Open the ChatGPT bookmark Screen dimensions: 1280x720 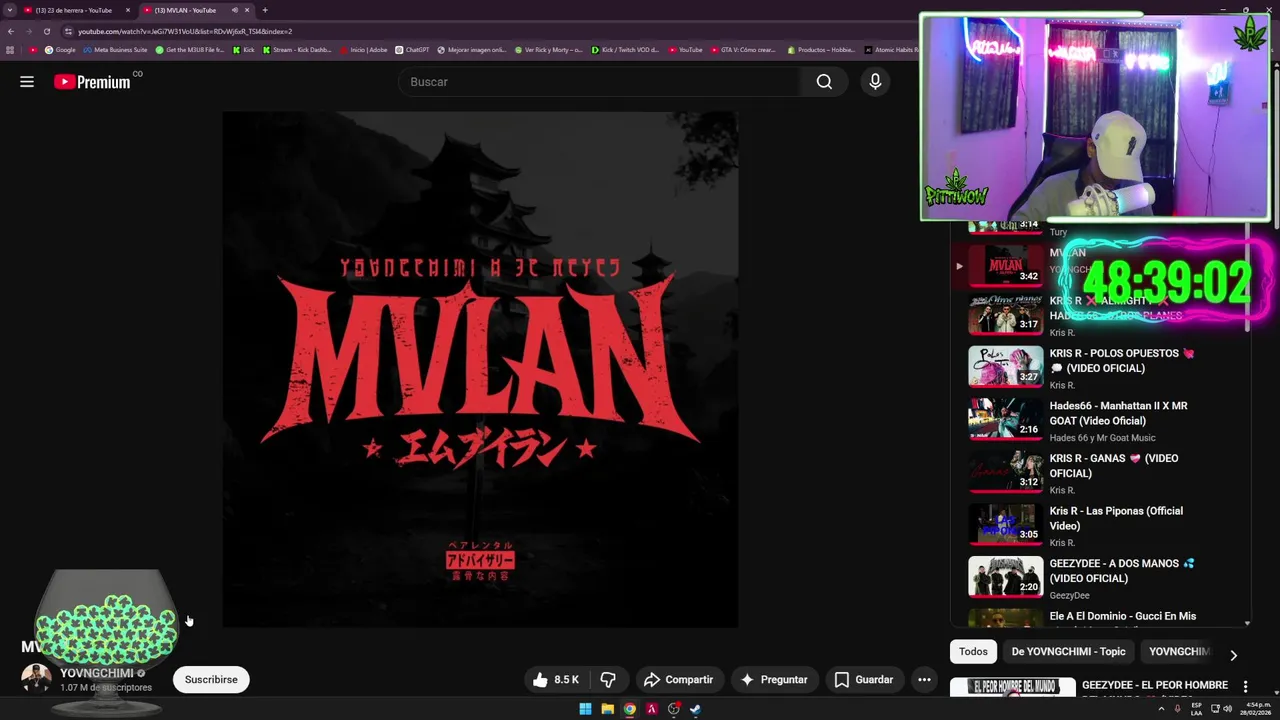pyautogui.click(x=412, y=50)
